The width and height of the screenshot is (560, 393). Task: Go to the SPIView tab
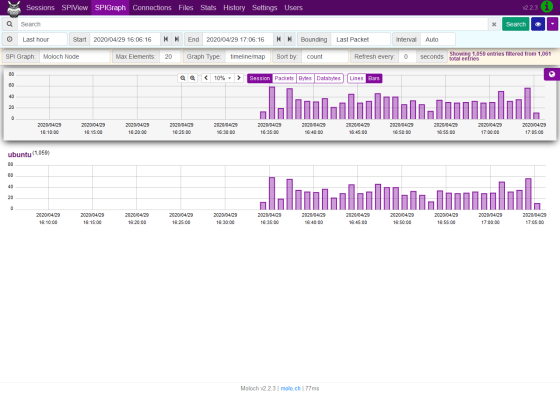pyautogui.click(x=75, y=8)
